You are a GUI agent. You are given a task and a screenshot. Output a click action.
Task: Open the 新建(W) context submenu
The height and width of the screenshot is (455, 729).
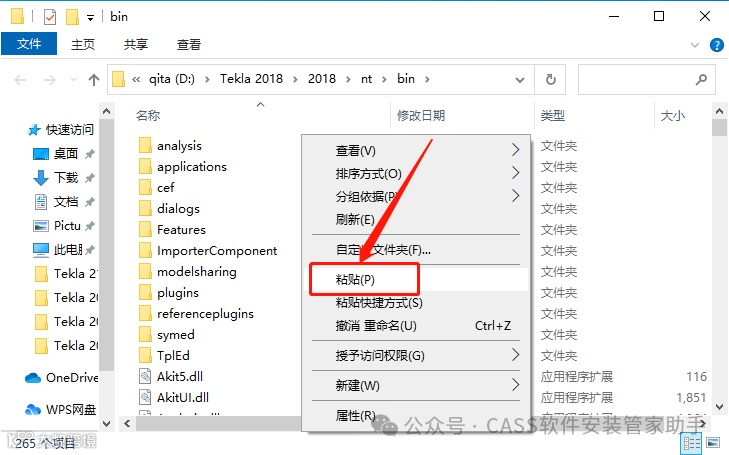[x=416, y=385]
